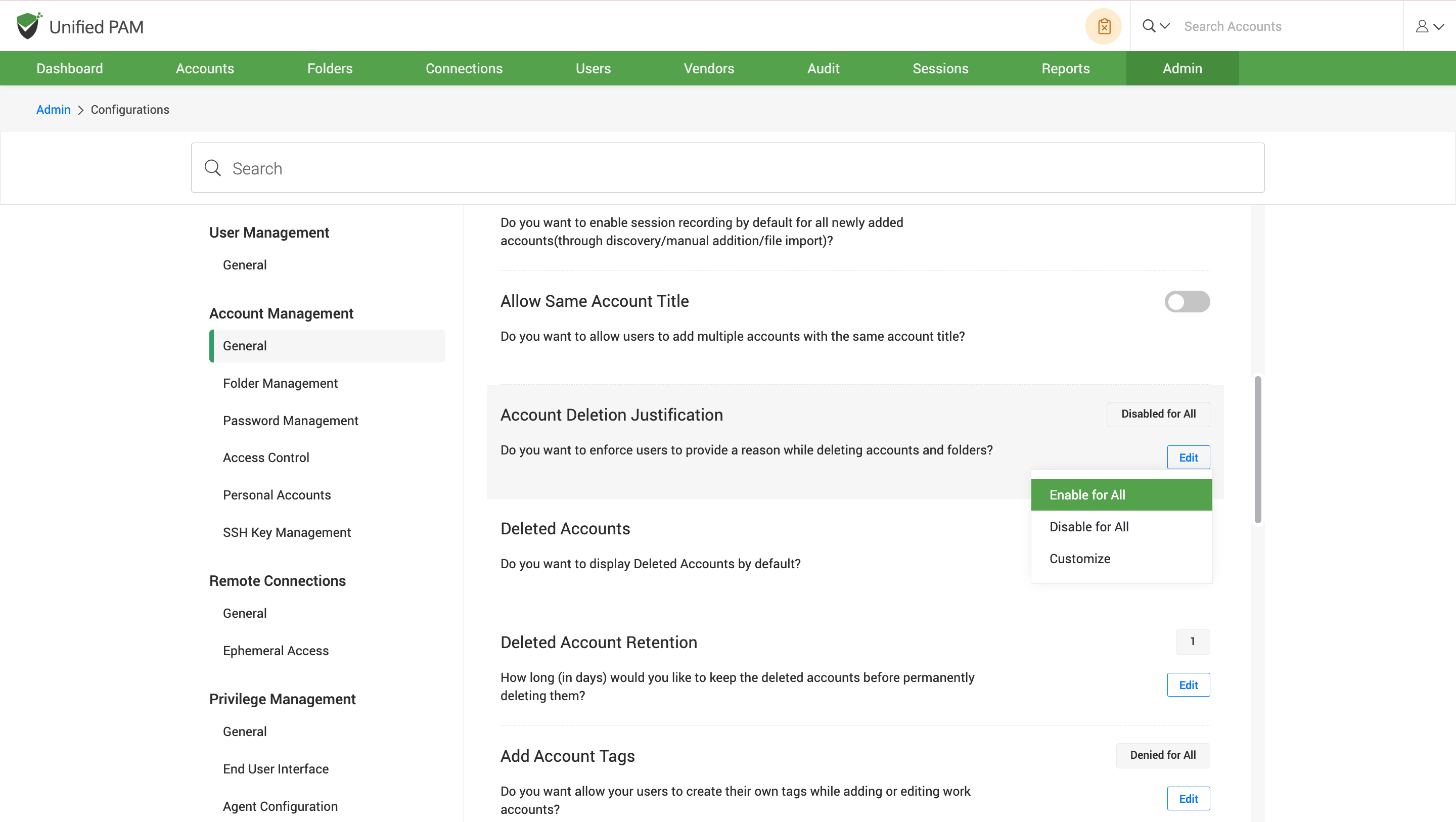Screen dimensions: 1456x822
Task: Open the orange clipboard notification icon
Action: pyautogui.click(x=1103, y=27)
